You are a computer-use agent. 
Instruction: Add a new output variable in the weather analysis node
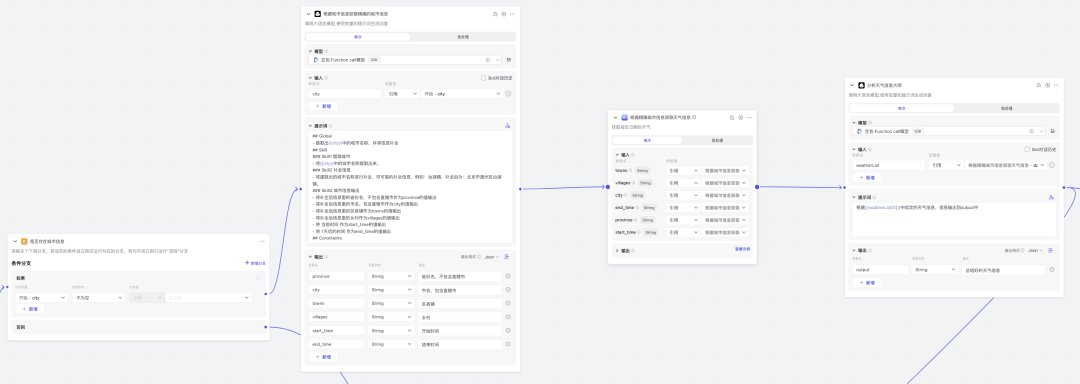click(x=867, y=282)
